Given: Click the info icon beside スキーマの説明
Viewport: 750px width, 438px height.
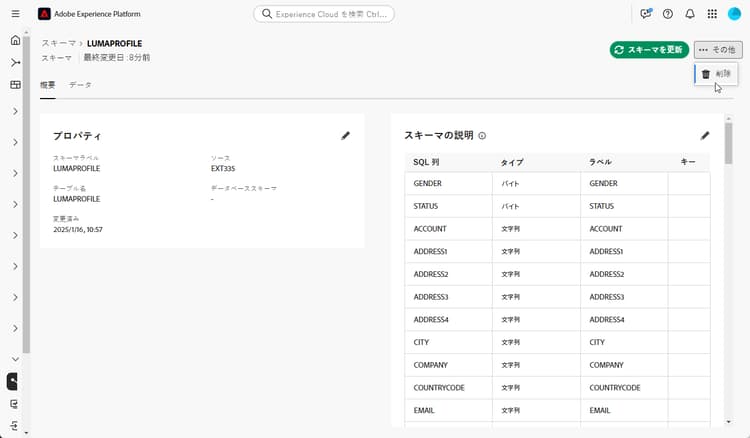Looking at the screenshot, I should [482, 136].
